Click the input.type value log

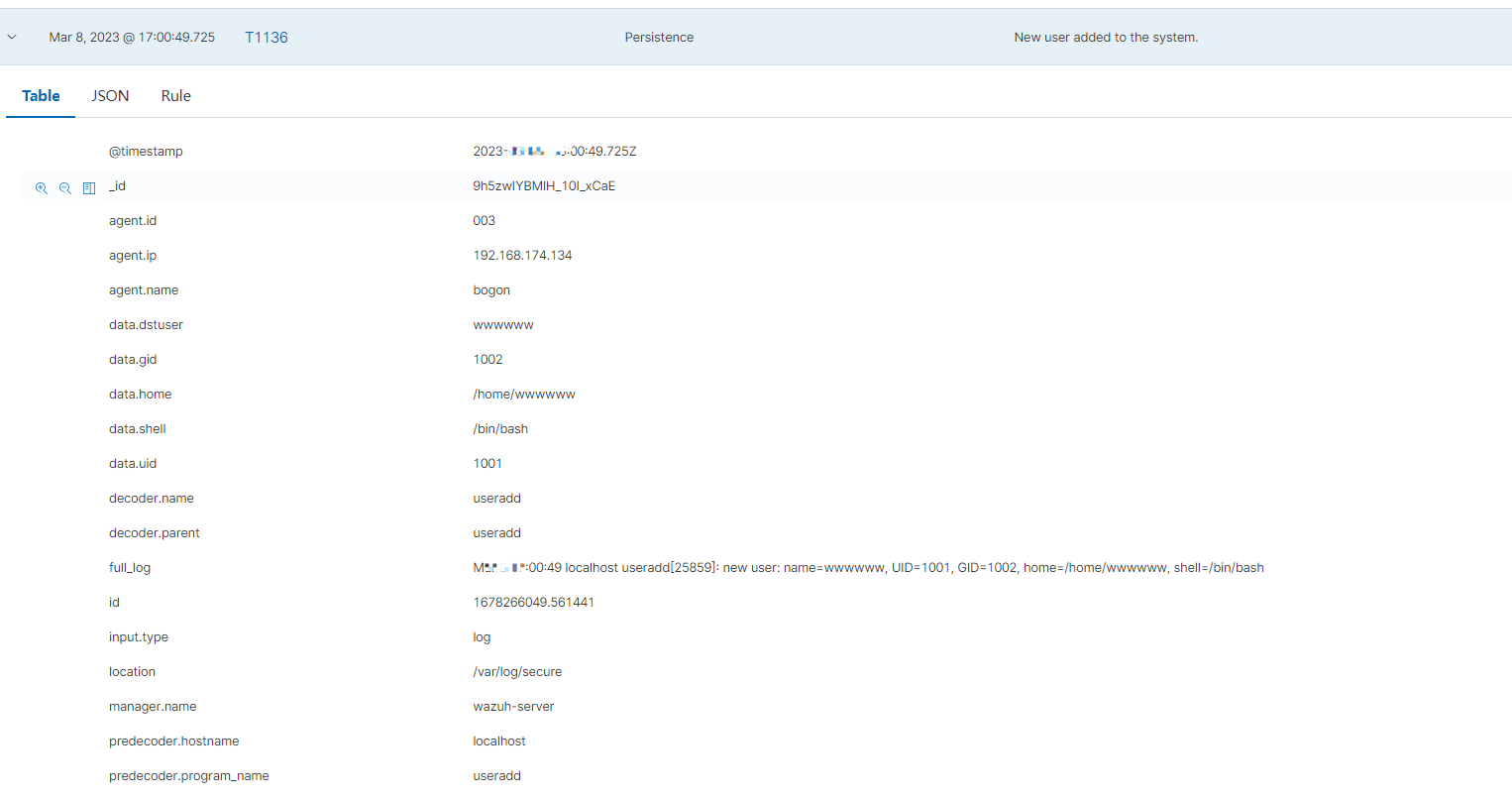tap(482, 637)
